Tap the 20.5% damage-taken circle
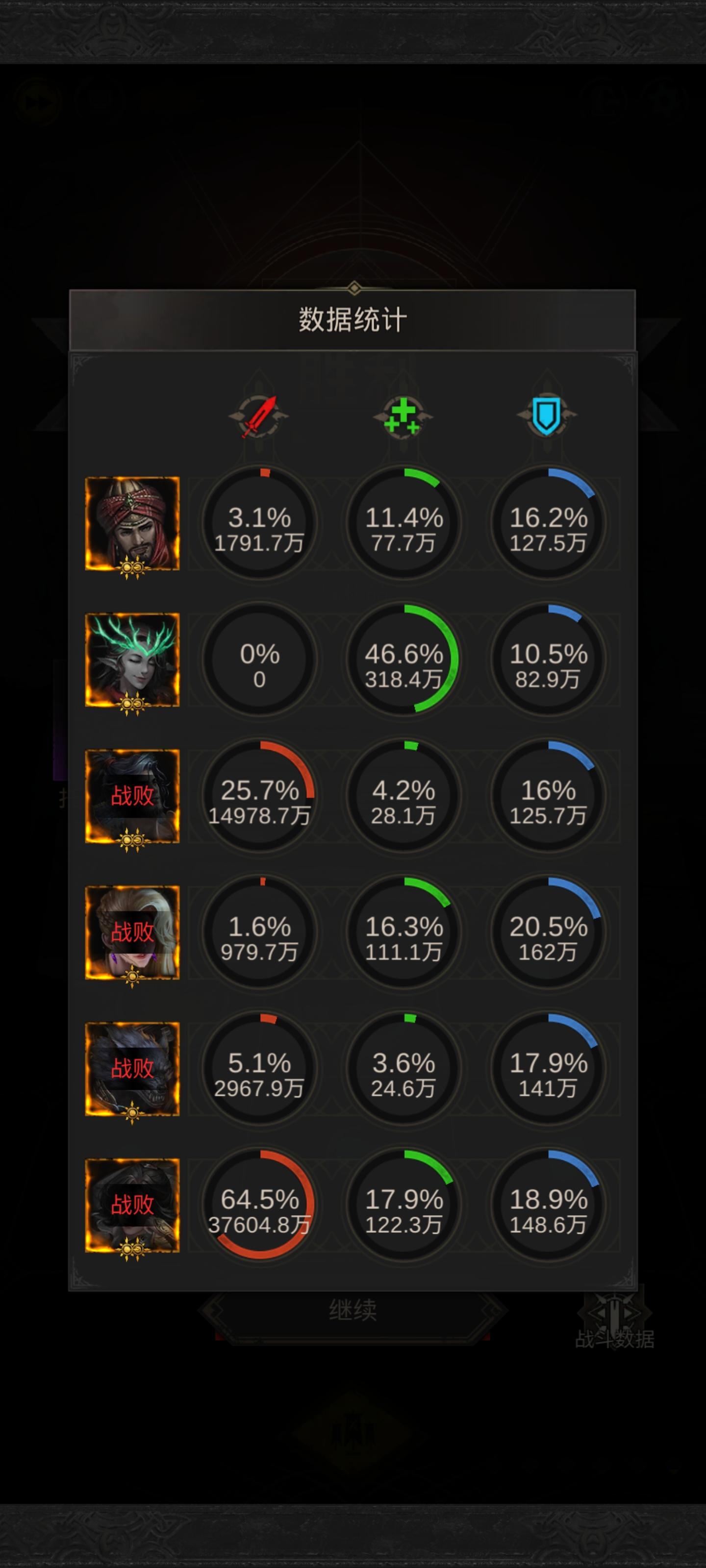 pos(548,931)
